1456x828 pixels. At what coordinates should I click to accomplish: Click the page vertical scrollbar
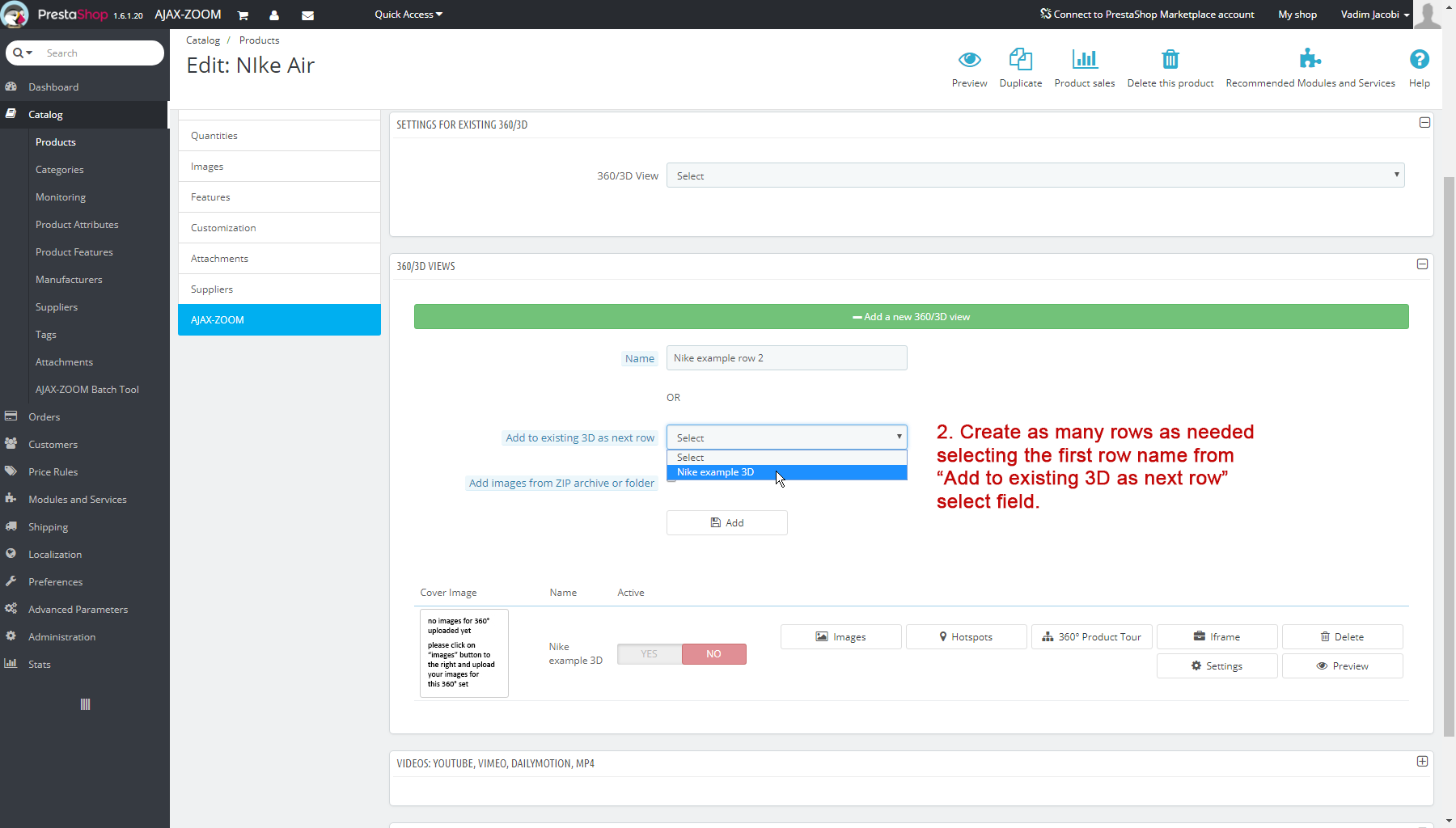coord(1449,457)
